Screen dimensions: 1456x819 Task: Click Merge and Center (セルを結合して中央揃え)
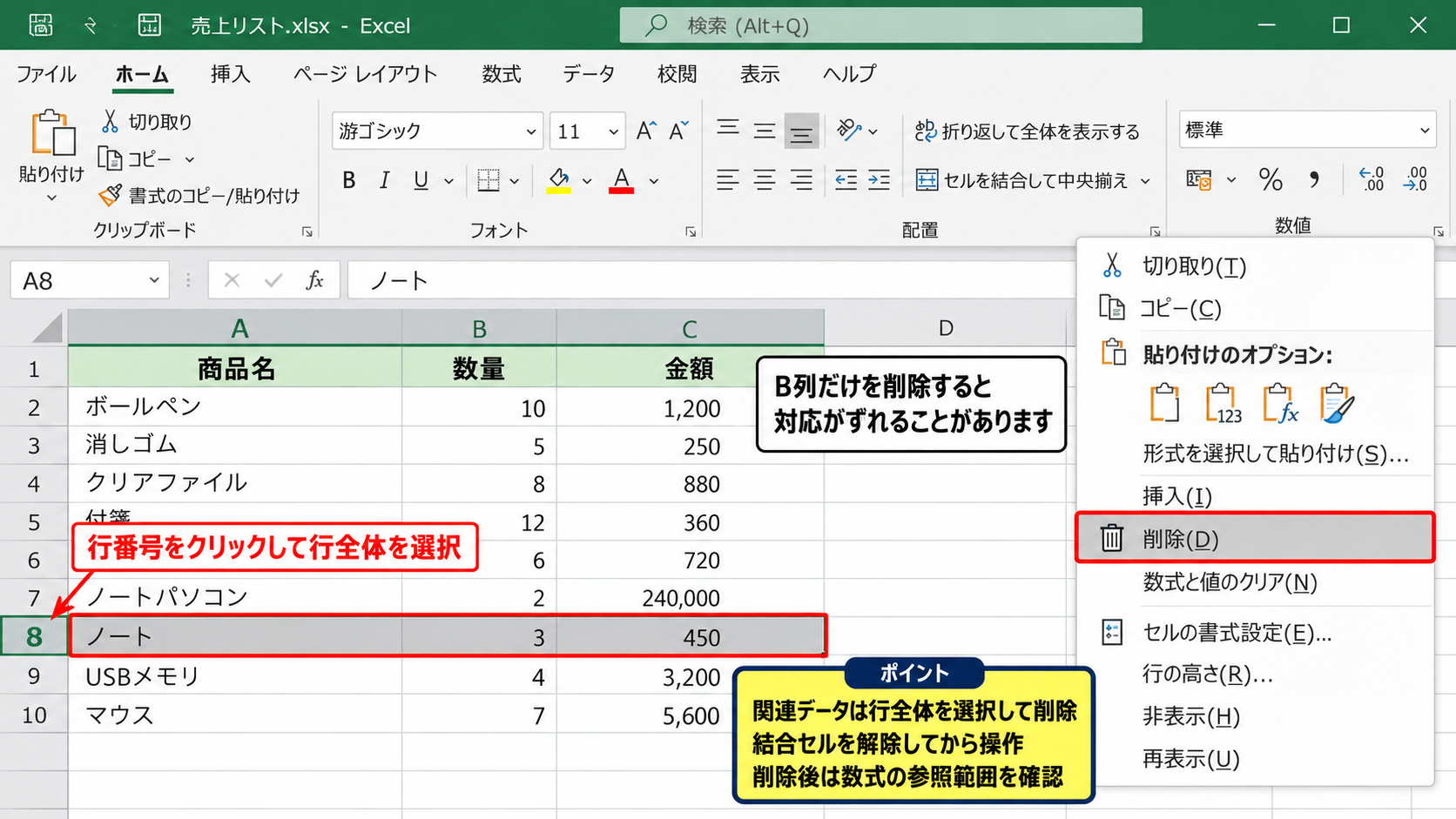tap(1023, 180)
